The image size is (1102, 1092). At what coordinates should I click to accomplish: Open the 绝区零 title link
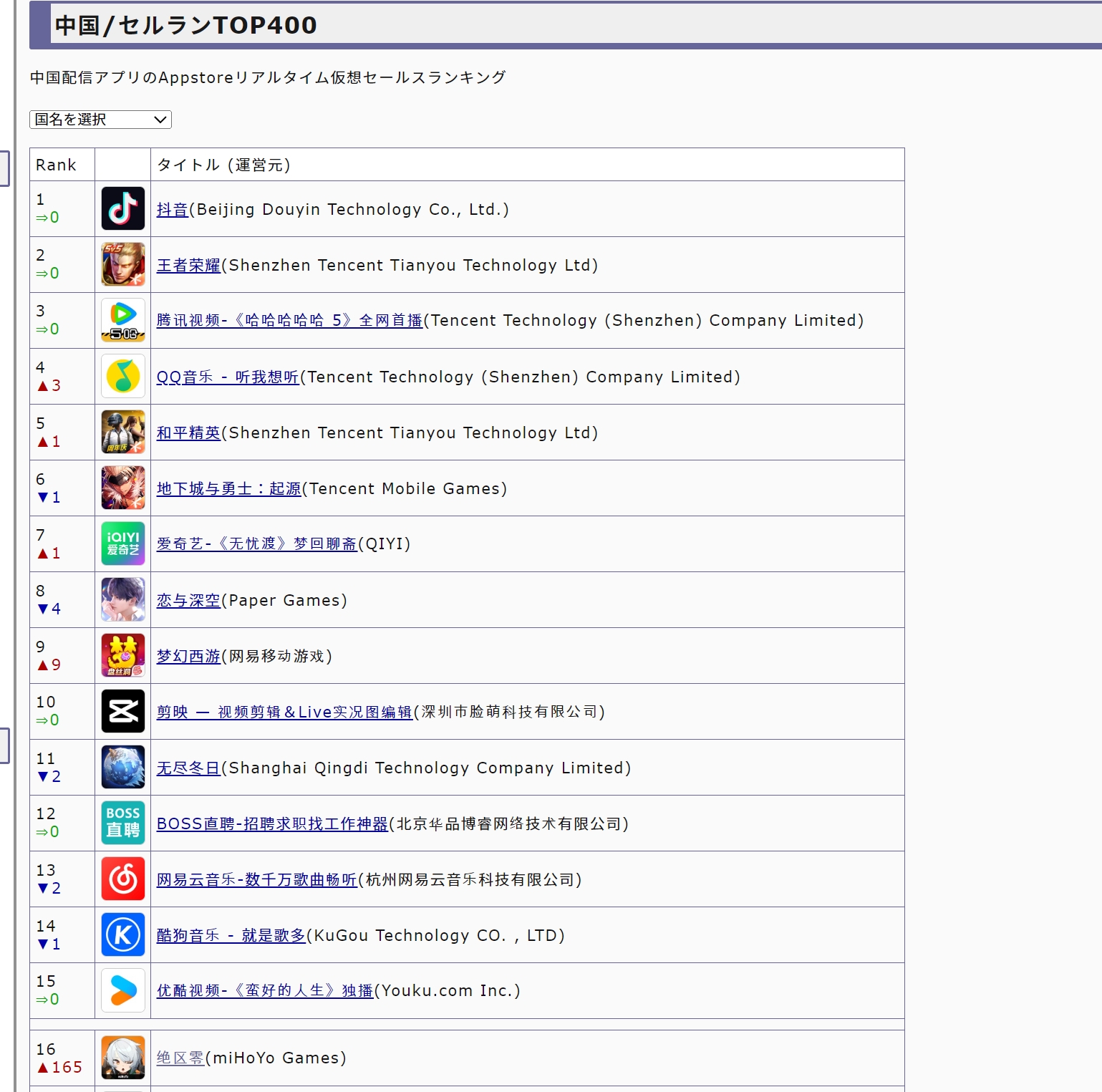[180, 1058]
